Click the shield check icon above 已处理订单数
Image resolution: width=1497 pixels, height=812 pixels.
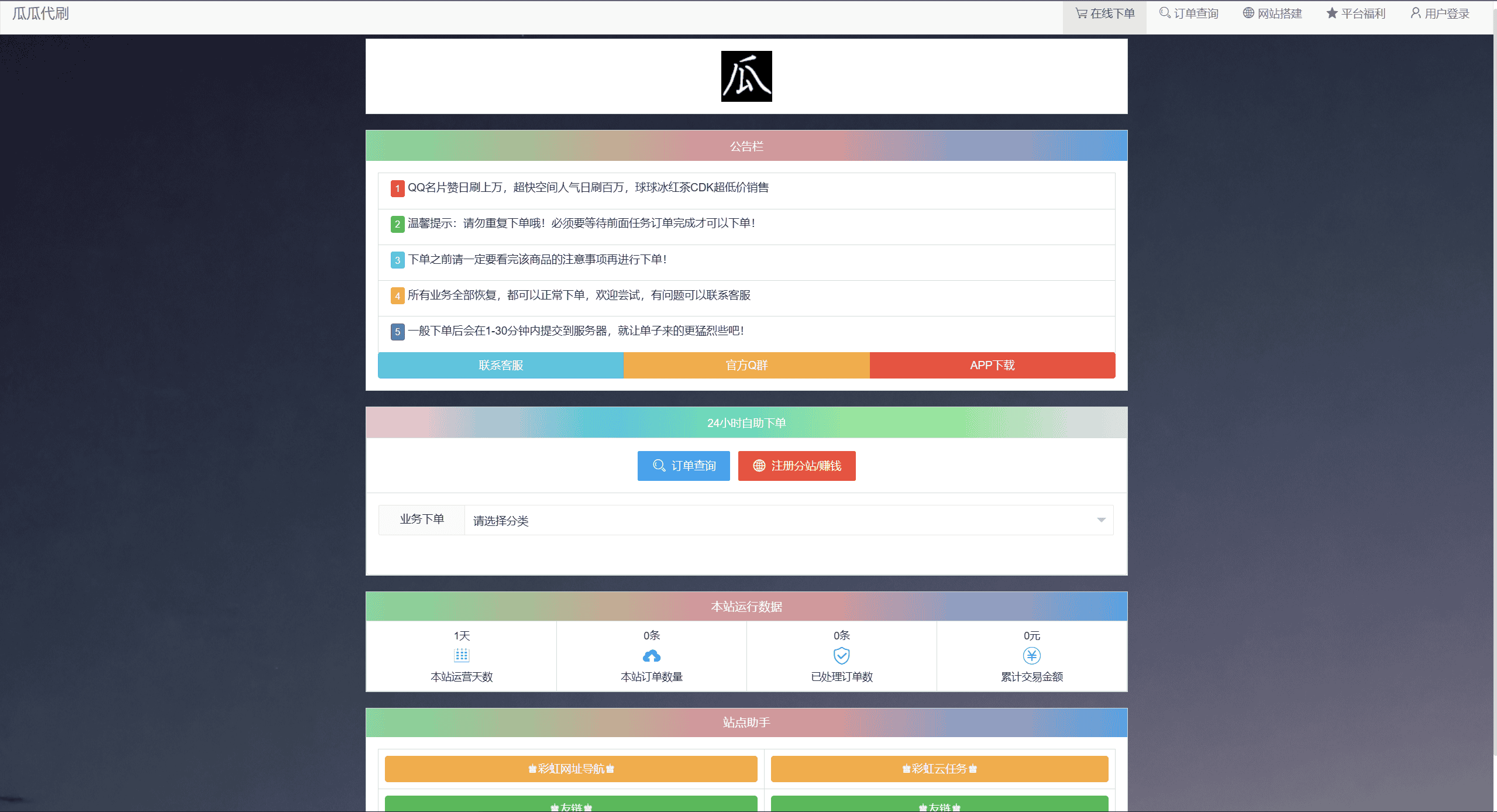click(841, 655)
